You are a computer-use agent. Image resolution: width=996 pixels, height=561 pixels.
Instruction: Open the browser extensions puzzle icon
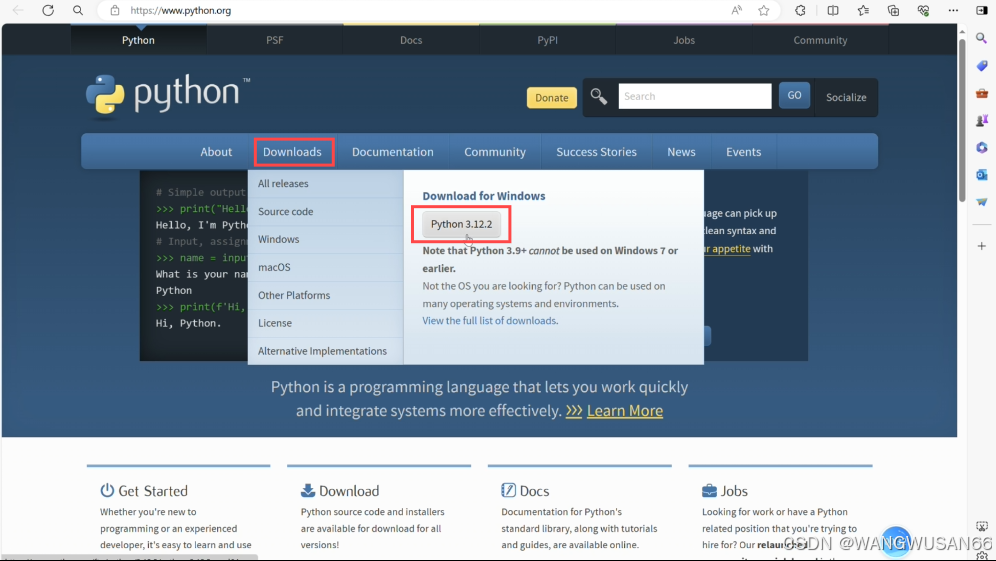[x=800, y=10]
